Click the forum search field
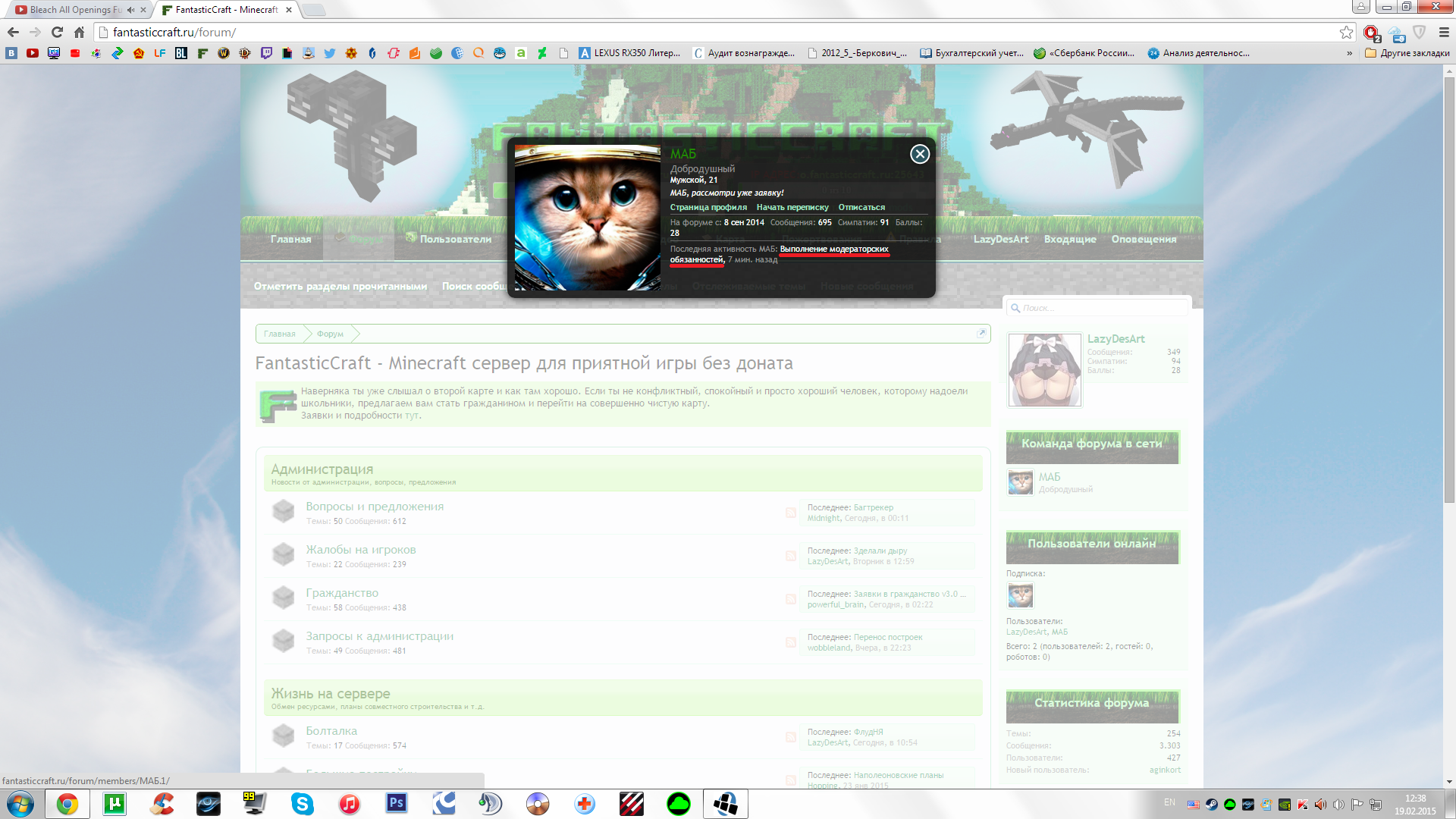This screenshot has width=1456, height=819. [x=1097, y=308]
